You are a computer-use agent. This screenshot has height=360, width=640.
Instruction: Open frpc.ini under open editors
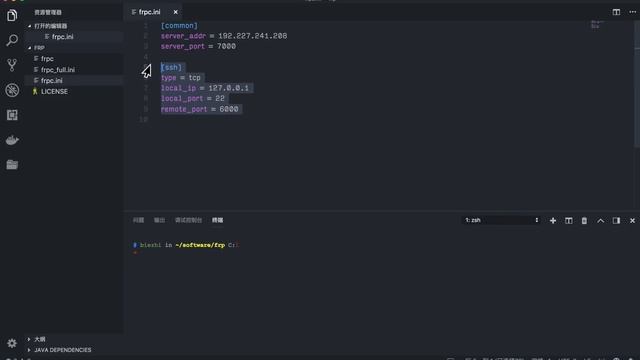[x=73, y=37]
